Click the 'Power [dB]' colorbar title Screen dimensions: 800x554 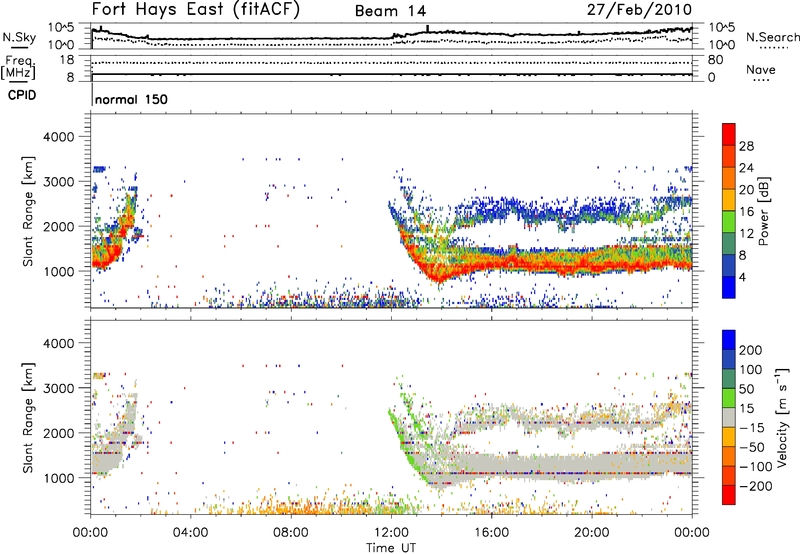pyautogui.click(x=764, y=211)
